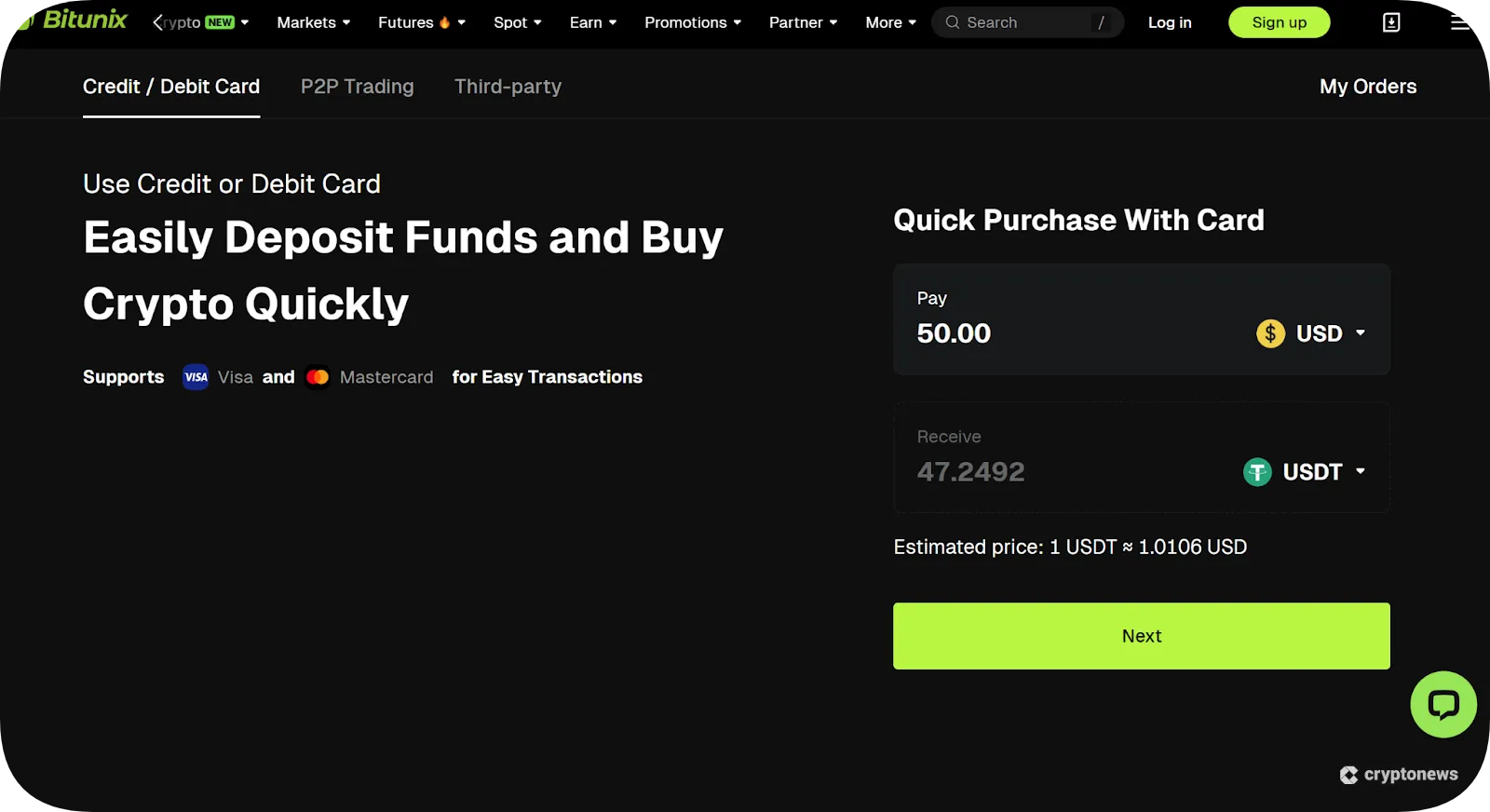The image size is (1490, 812).
Task: Switch to the P2P Trading tab
Action: point(357,86)
